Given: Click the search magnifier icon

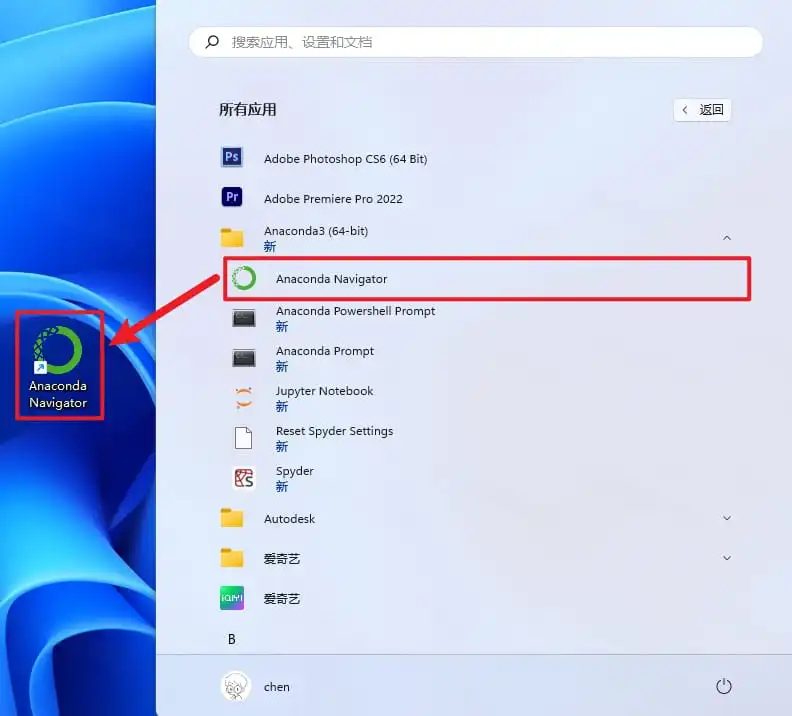Looking at the screenshot, I should [x=212, y=41].
